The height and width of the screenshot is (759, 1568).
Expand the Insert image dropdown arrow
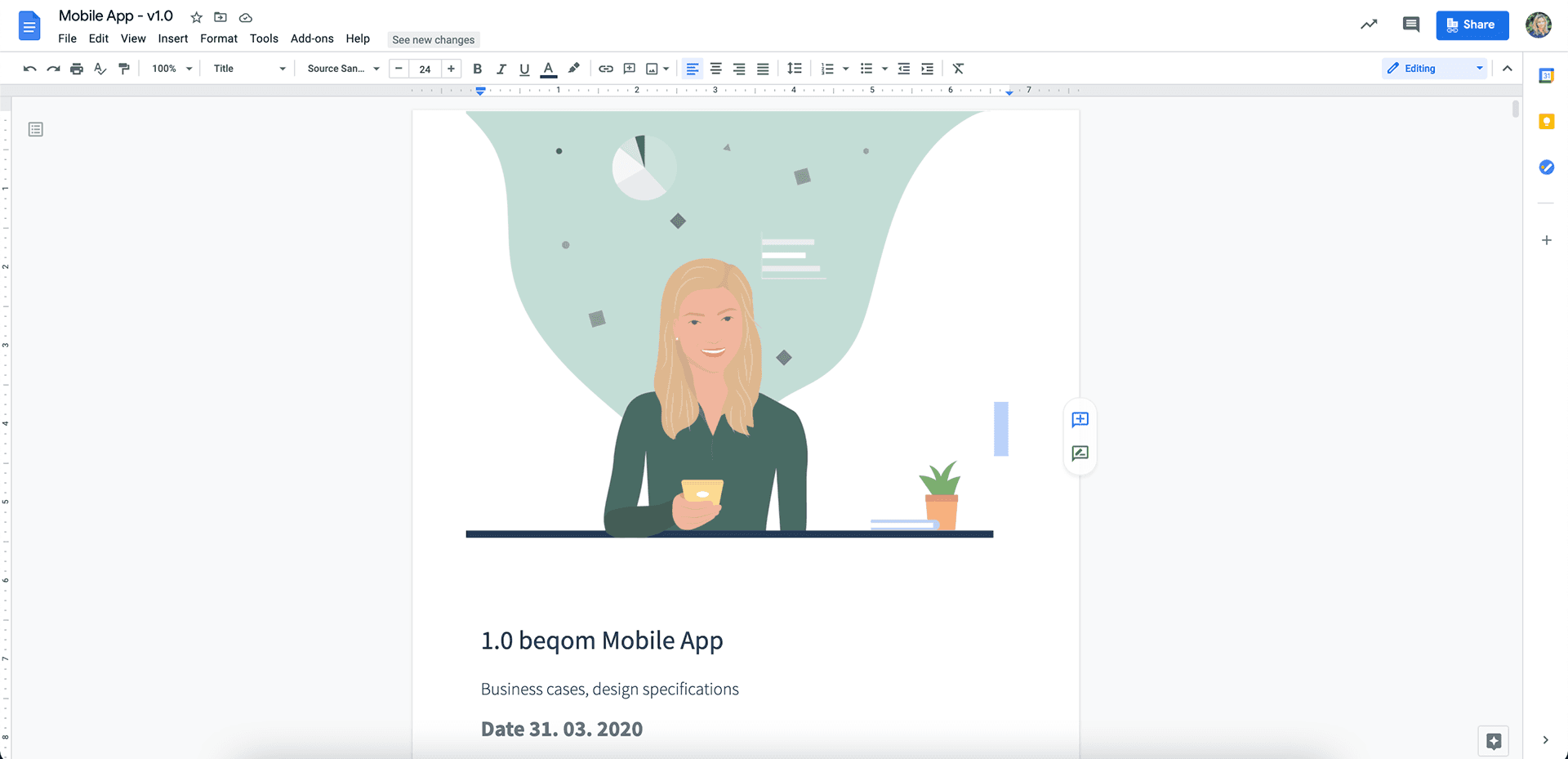pos(666,69)
